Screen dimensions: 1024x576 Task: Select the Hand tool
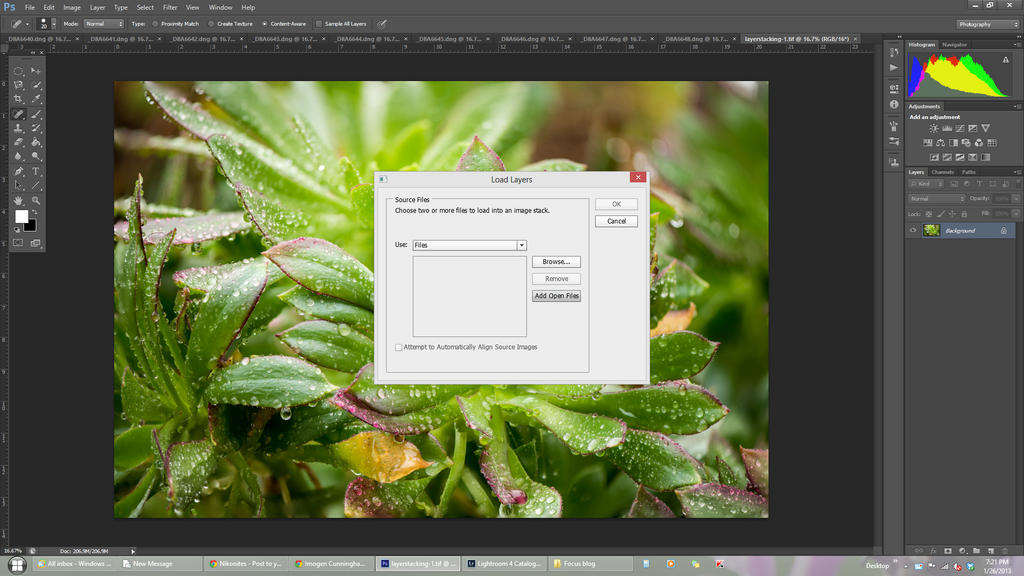[19, 200]
